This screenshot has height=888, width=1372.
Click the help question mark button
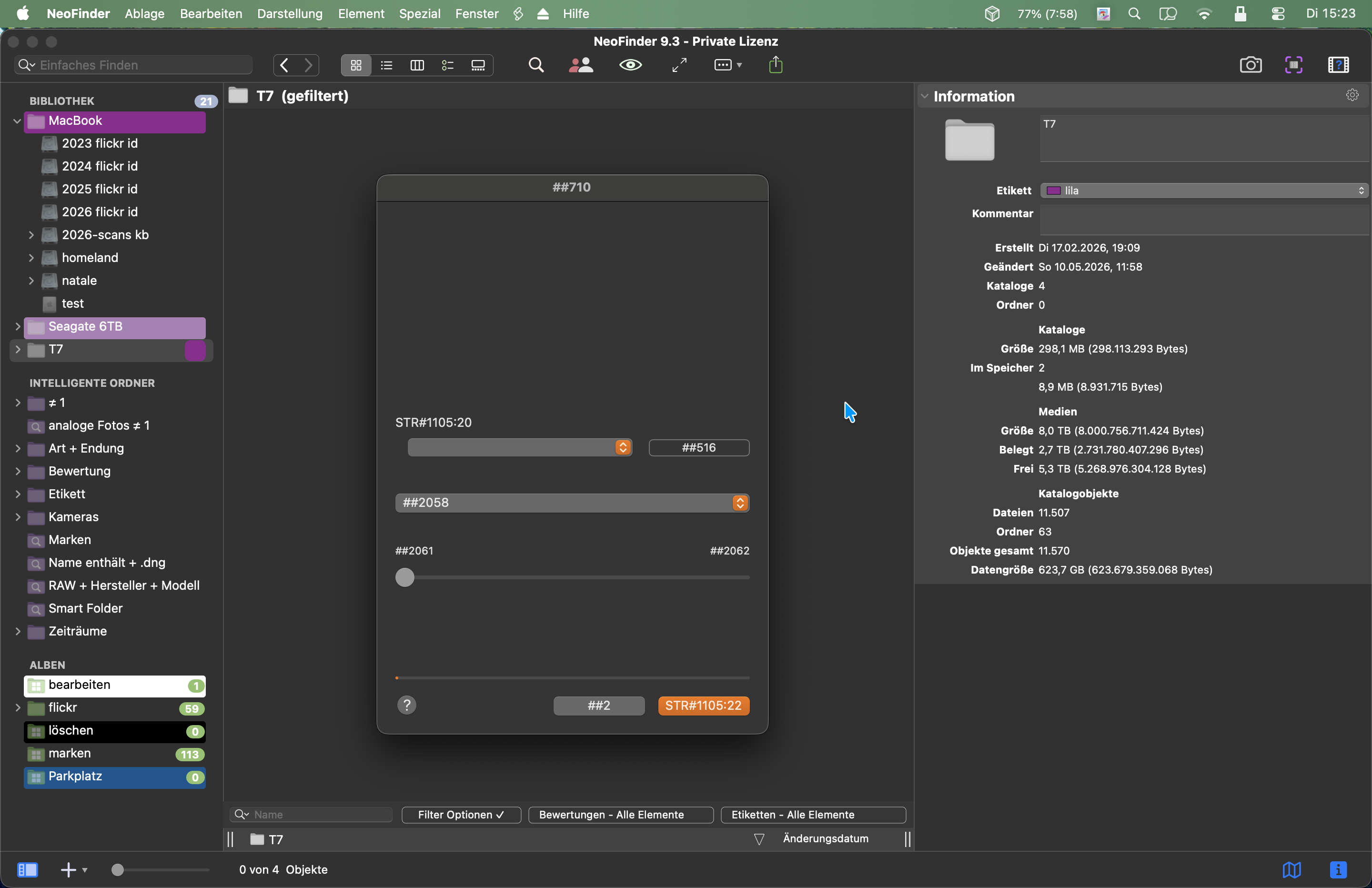point(407,705)
